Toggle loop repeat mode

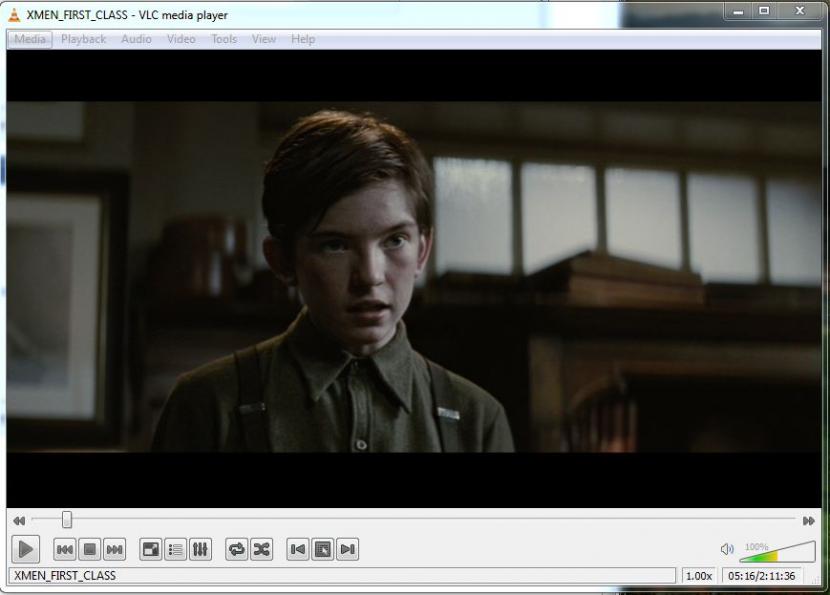tap(237, 549)
